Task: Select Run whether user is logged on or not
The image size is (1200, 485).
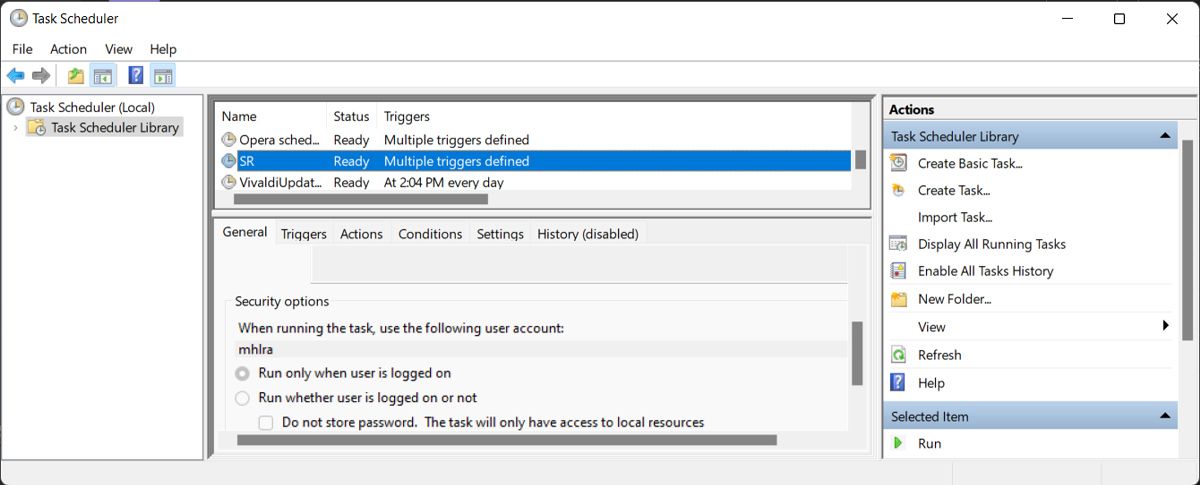Action: pos(242,398)
